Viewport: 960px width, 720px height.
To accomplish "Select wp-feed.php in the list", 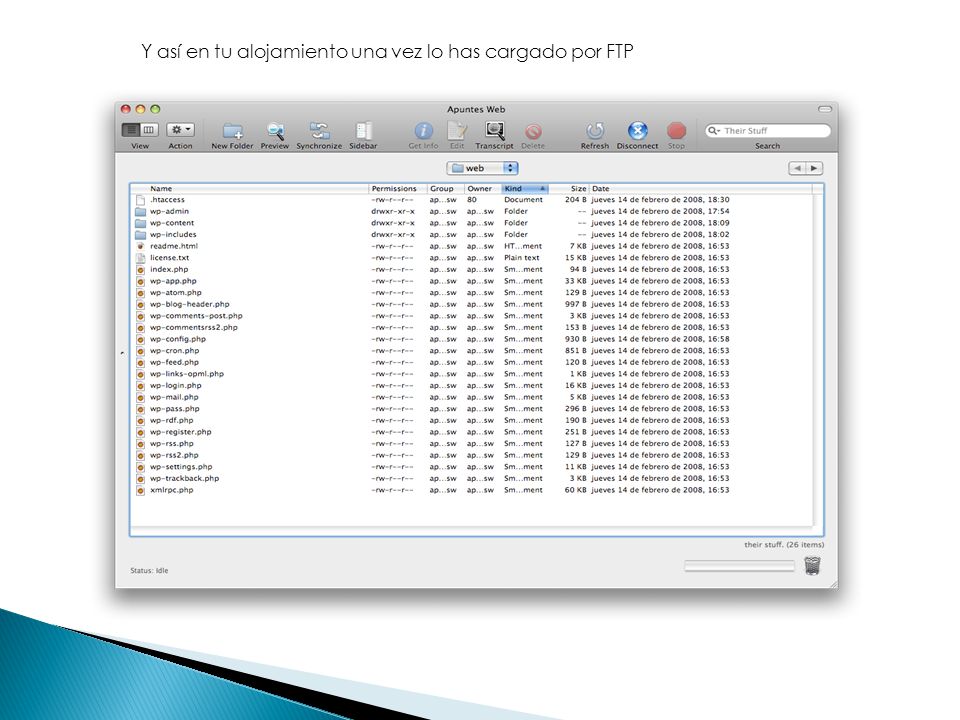I will point(471,362).
